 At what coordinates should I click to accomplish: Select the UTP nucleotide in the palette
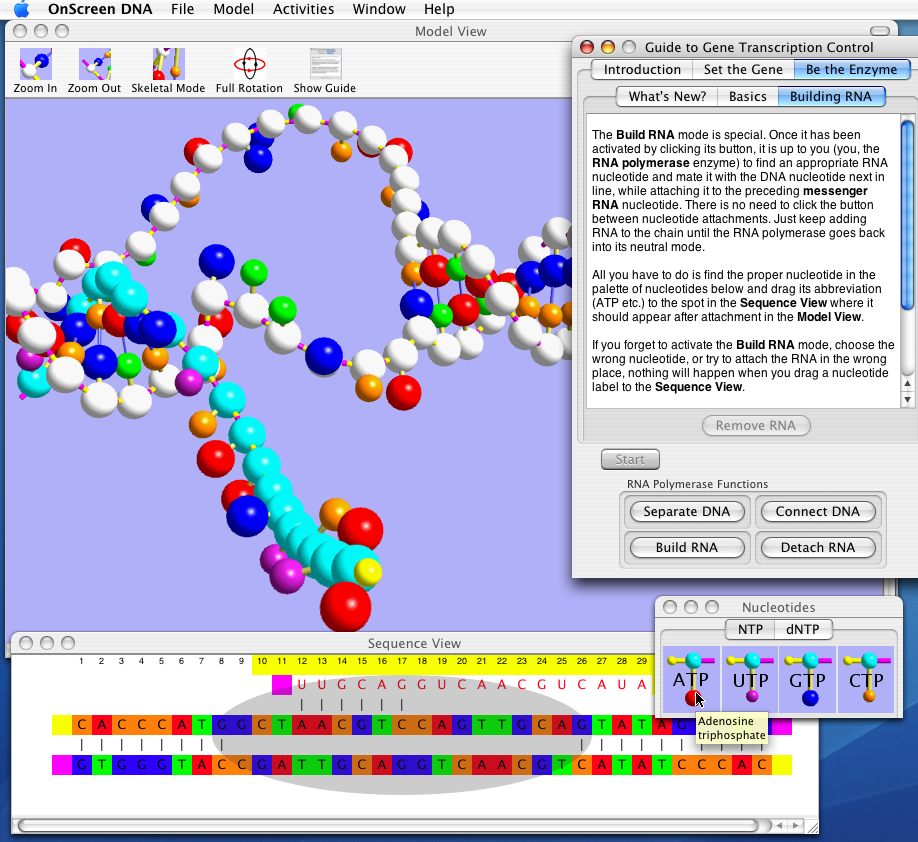coord(750,679)
